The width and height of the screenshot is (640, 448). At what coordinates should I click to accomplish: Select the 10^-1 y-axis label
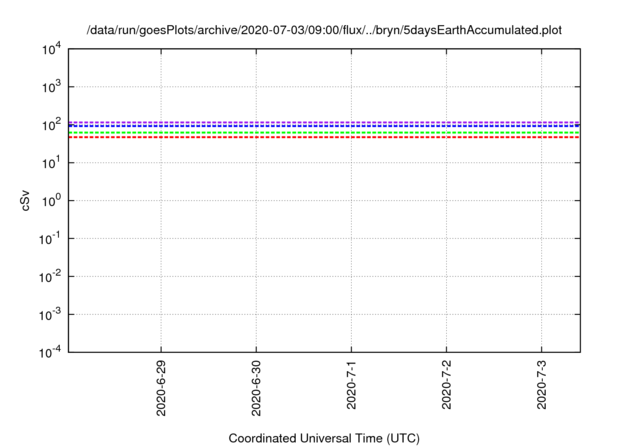pos(50,238)
